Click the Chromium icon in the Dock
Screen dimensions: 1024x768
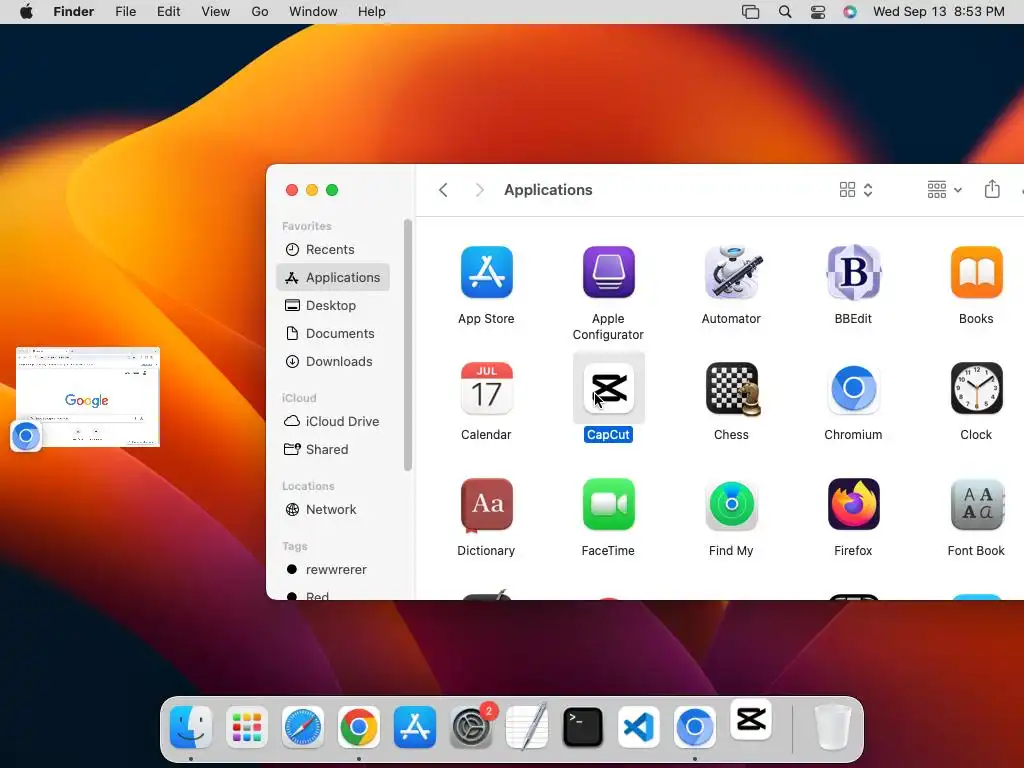point(695,727)
